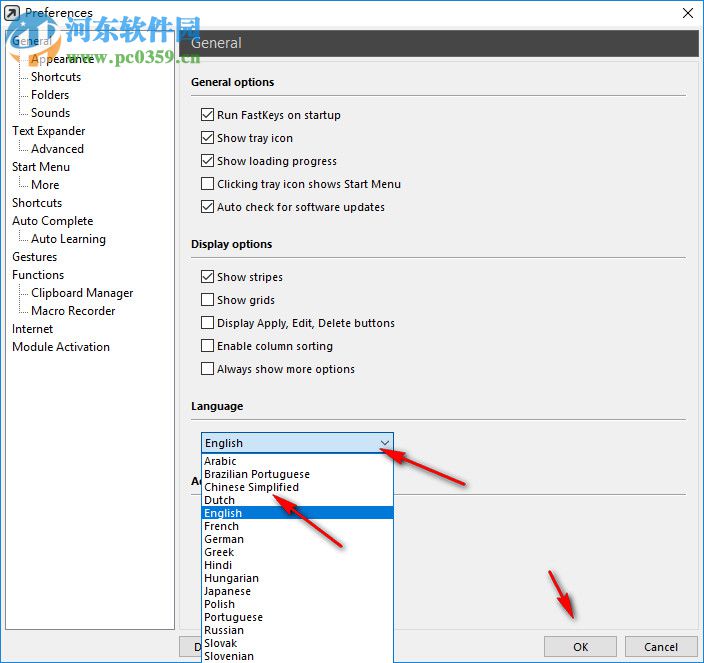Confirm preferences with OK button
Image resolution: width=704 pixels, height=663 pixels.
coord(580,646)
